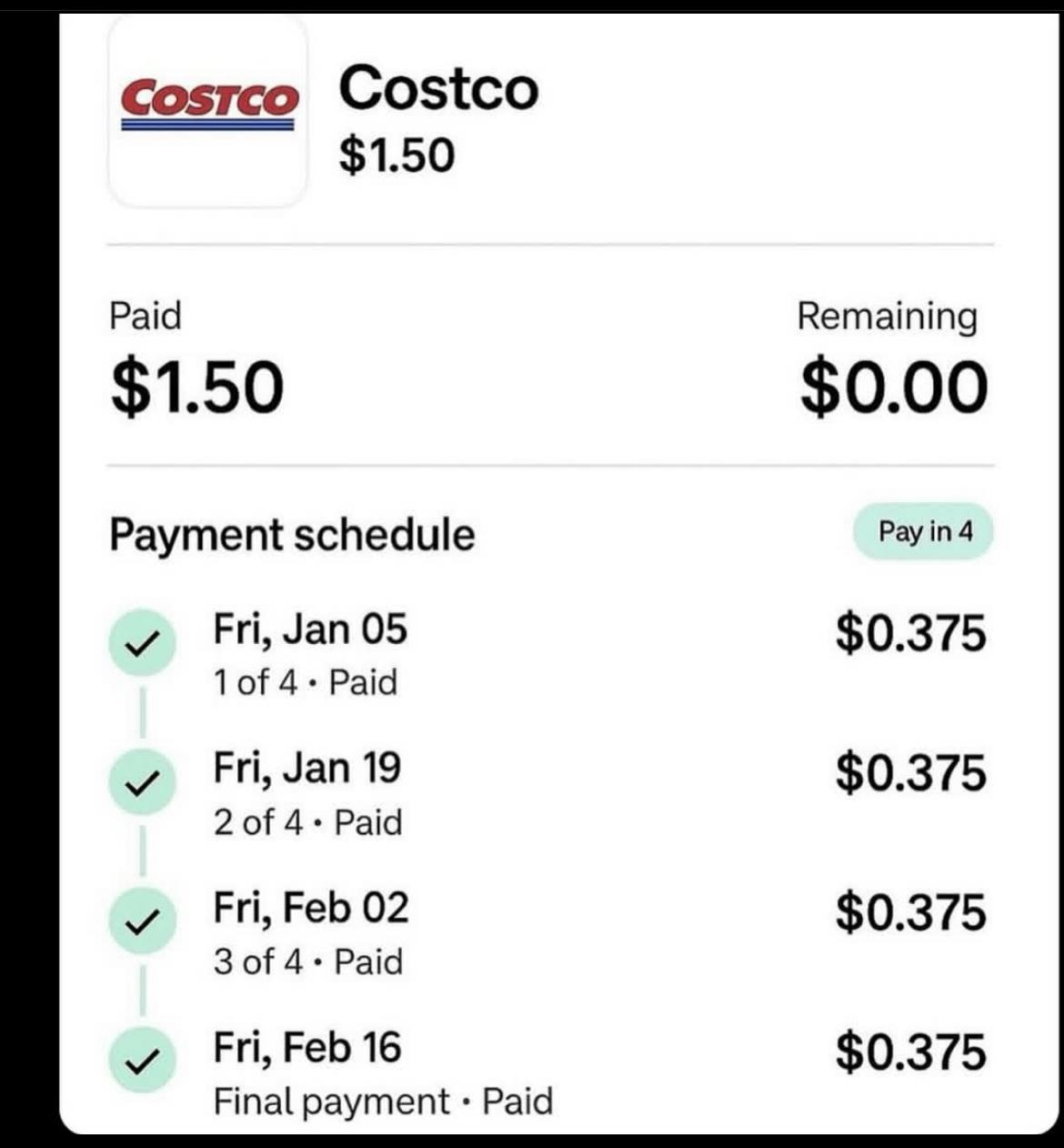
Task: Tap the first $0.375 installment amount
Action: (910, 632)
